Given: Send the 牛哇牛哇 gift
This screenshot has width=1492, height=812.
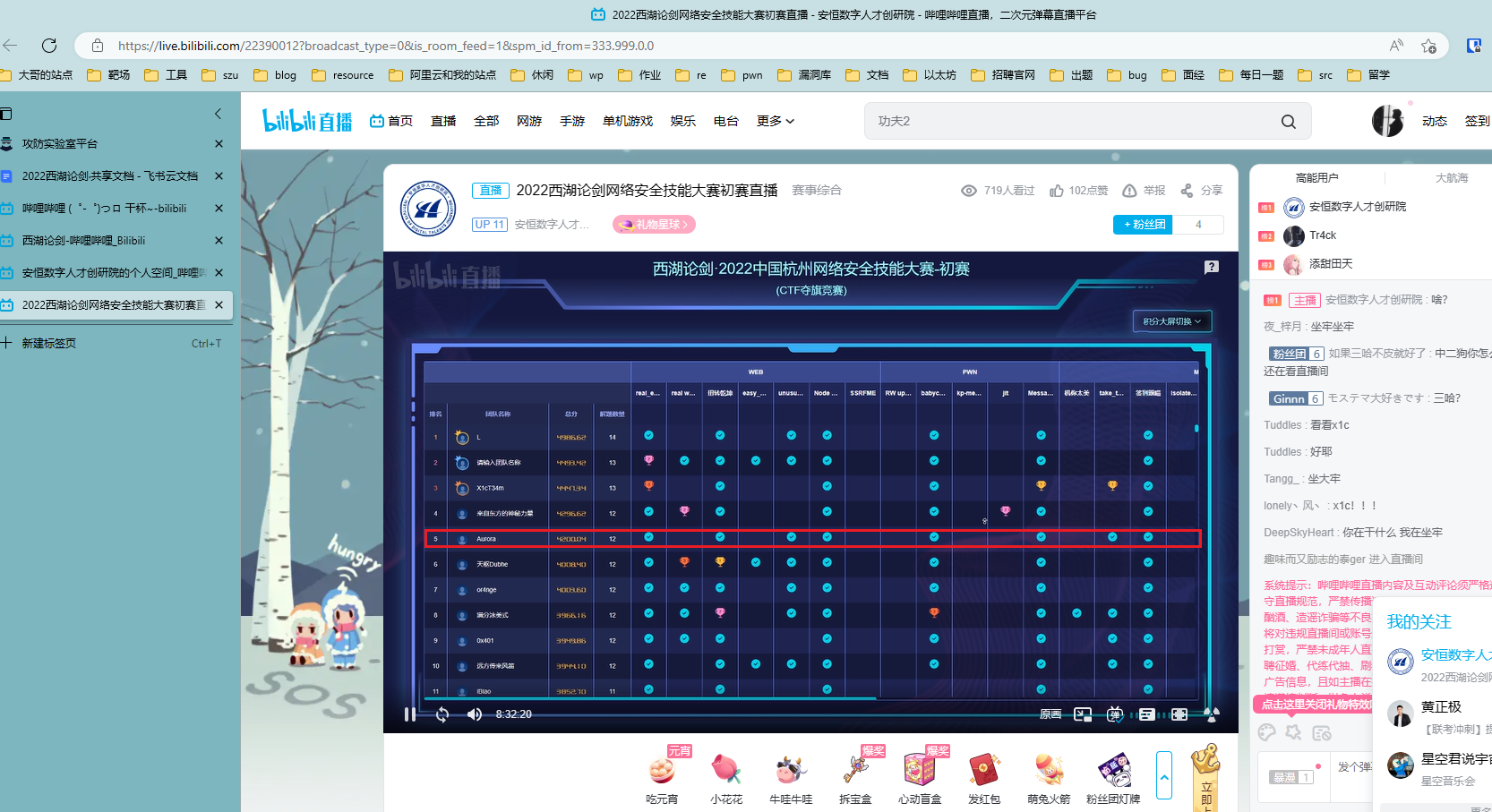Looking at the screenshot, I should click(x=791, y=776).
